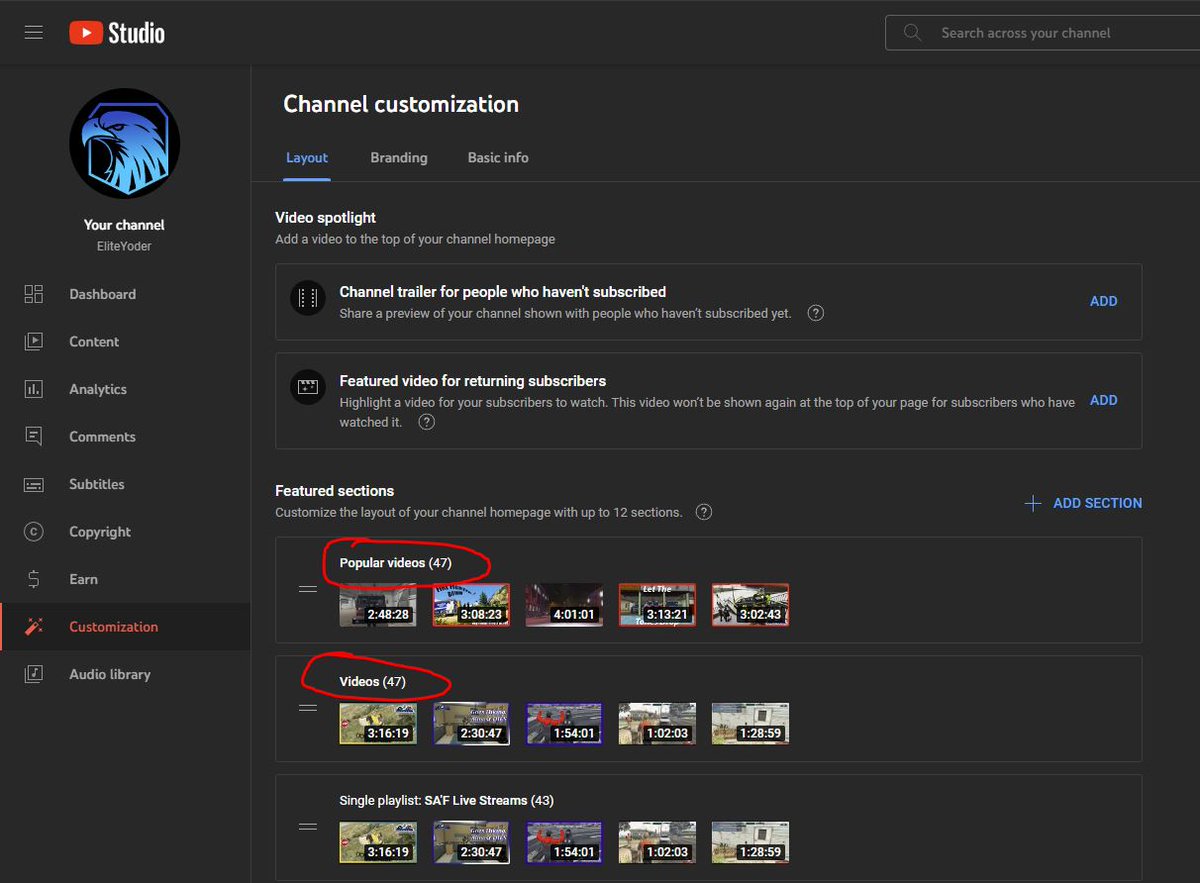Click Videos section thumbnail 1:54:01
The image size is (1200, 883).
click(564, 724)
